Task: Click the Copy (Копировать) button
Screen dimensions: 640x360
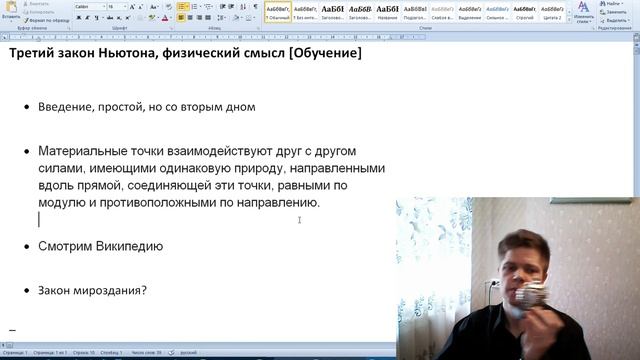Action: tap(39, 12)
